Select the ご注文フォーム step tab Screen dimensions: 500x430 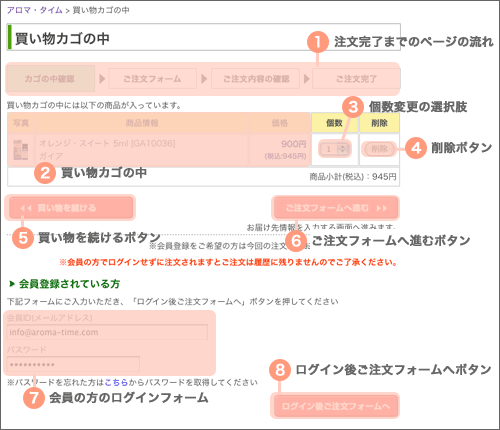[x=152, y=79]
